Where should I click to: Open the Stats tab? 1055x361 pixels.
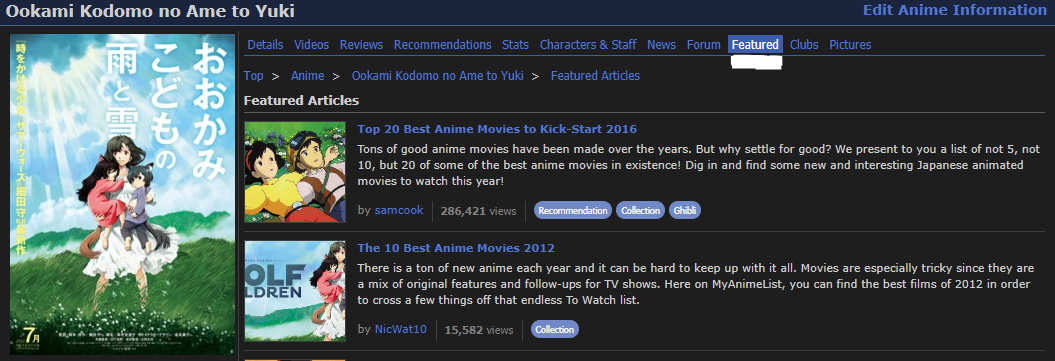click(515, 44)
